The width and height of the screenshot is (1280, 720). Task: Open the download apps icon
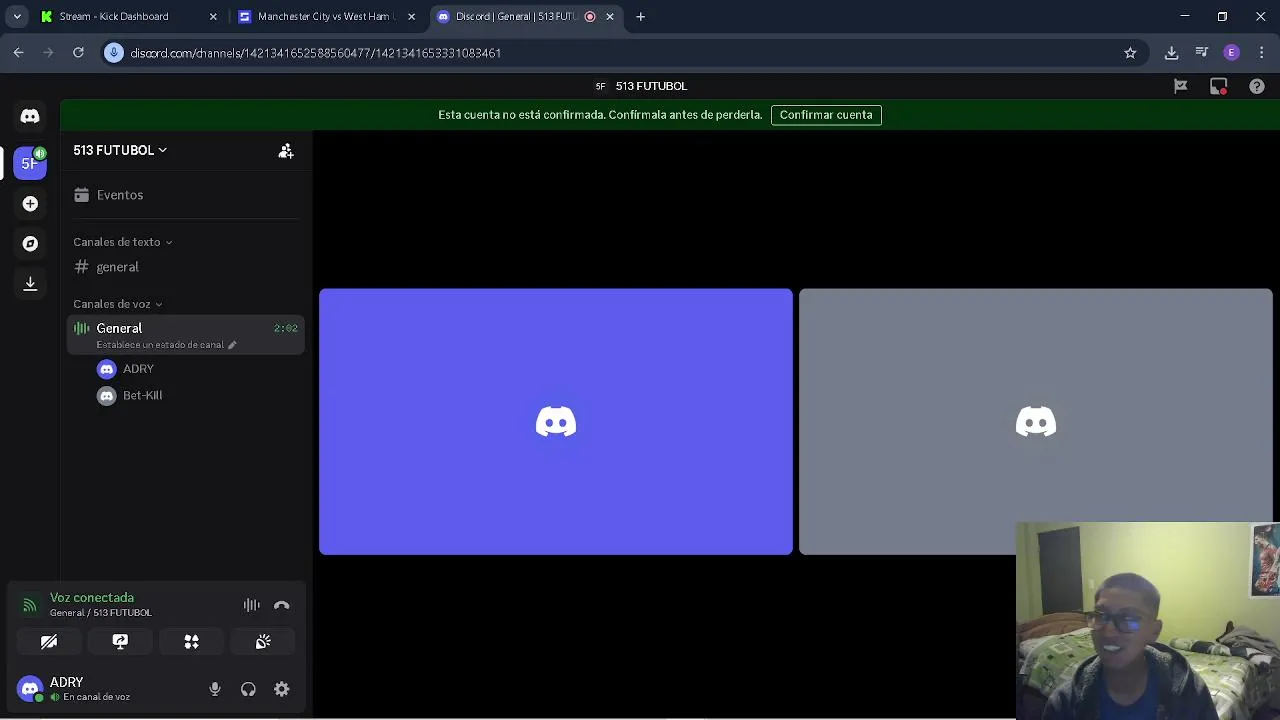(x=30, y=284)
